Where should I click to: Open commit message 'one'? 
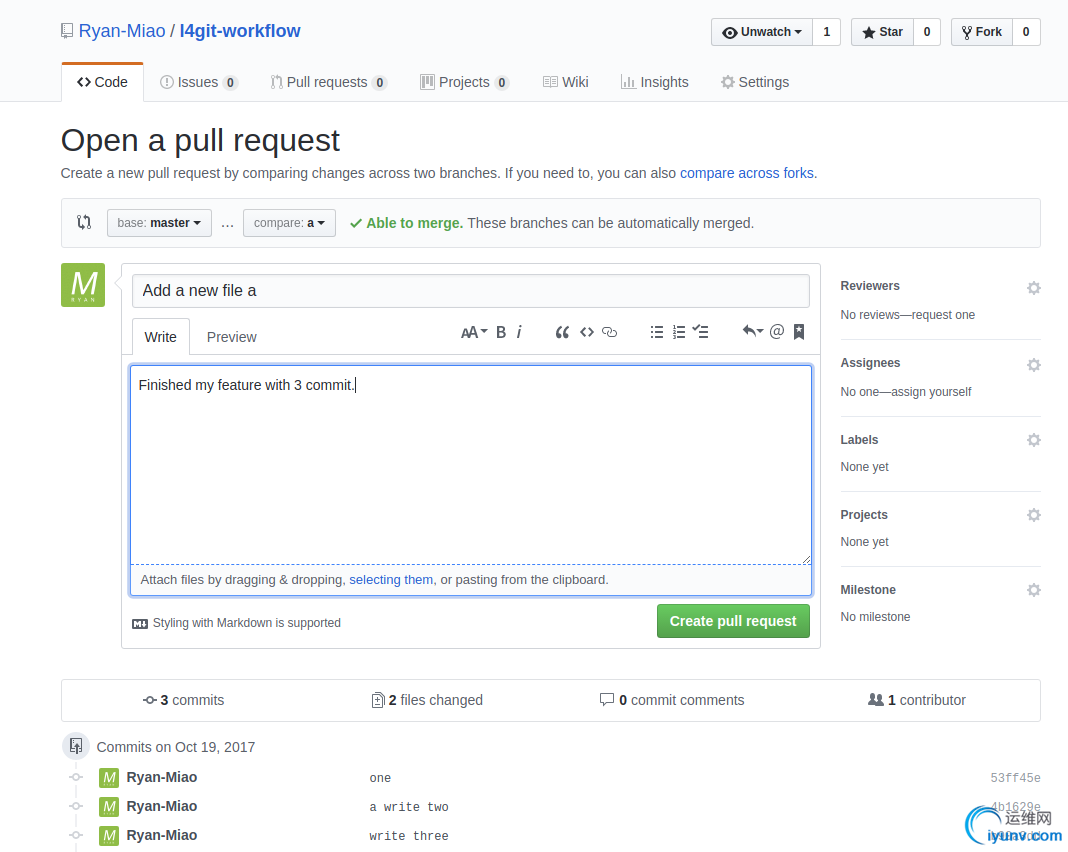[x=380, y=778]
